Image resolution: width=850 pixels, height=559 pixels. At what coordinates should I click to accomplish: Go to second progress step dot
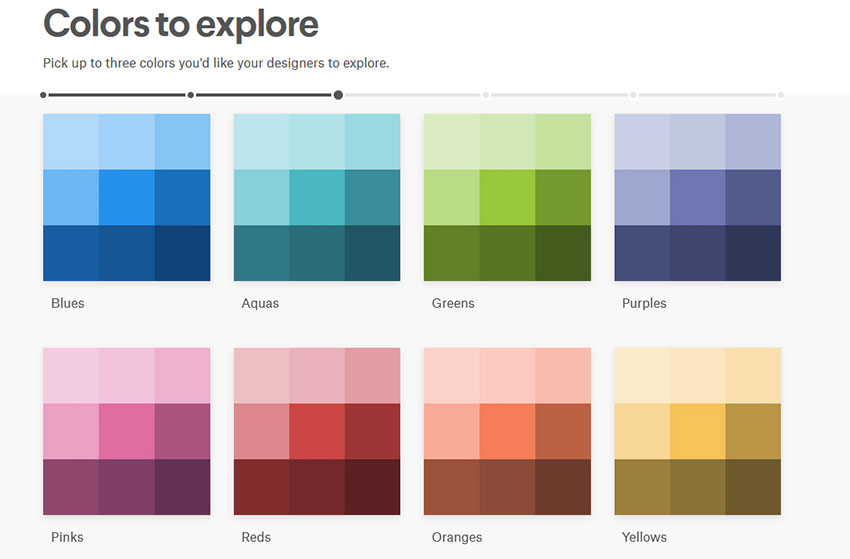pos(191,95)
